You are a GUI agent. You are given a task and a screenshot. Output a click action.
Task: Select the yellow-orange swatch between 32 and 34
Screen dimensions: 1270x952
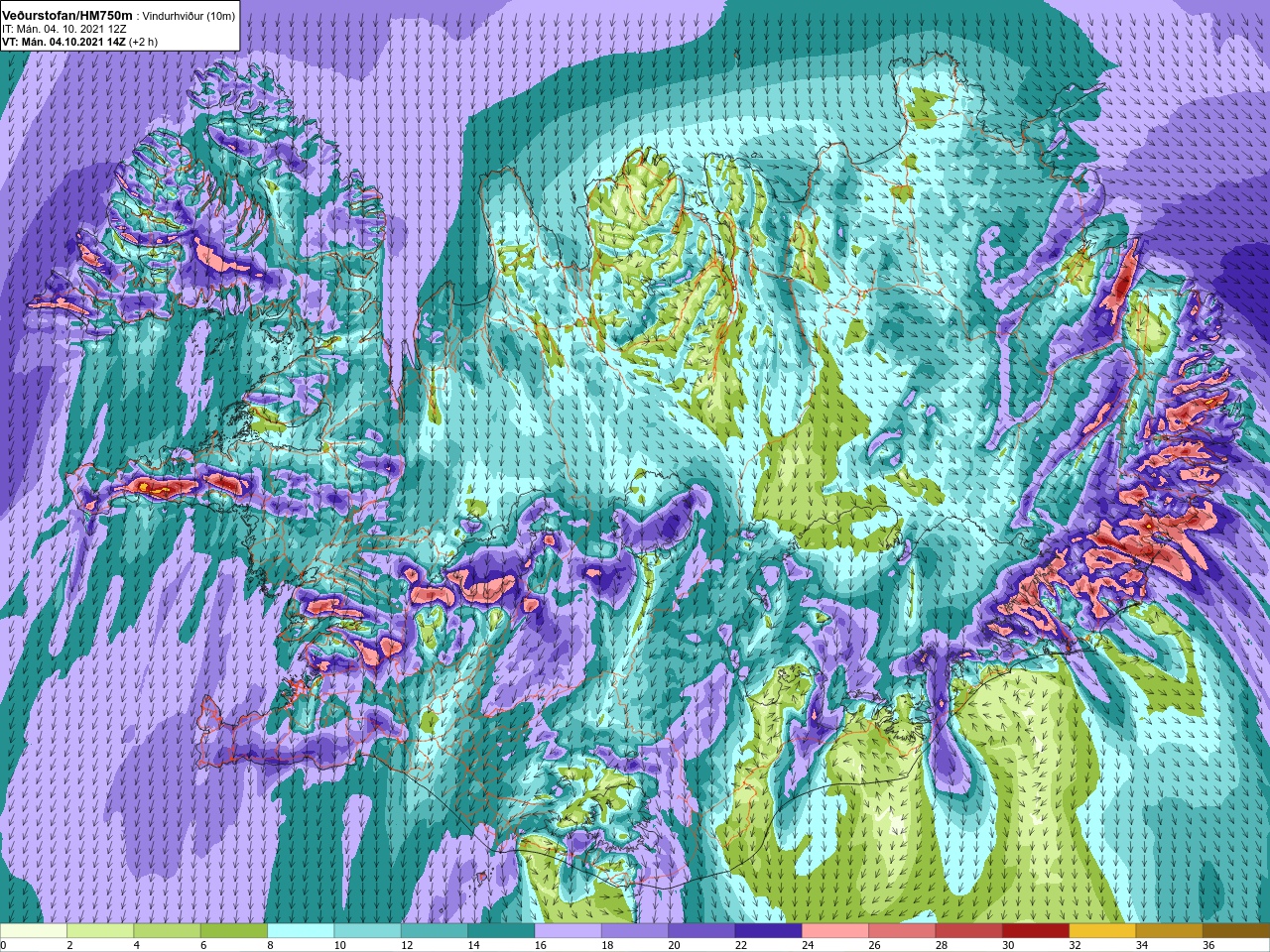(1102, 931)
